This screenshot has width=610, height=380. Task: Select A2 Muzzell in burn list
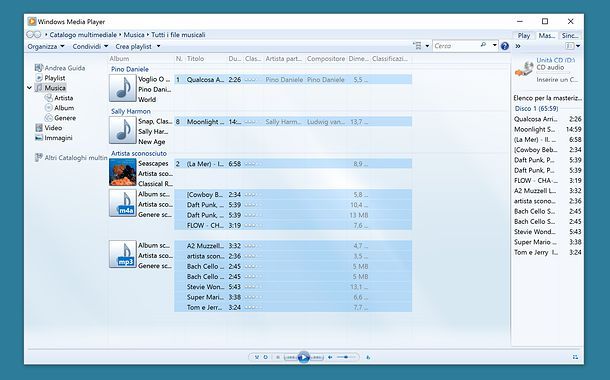547,191
